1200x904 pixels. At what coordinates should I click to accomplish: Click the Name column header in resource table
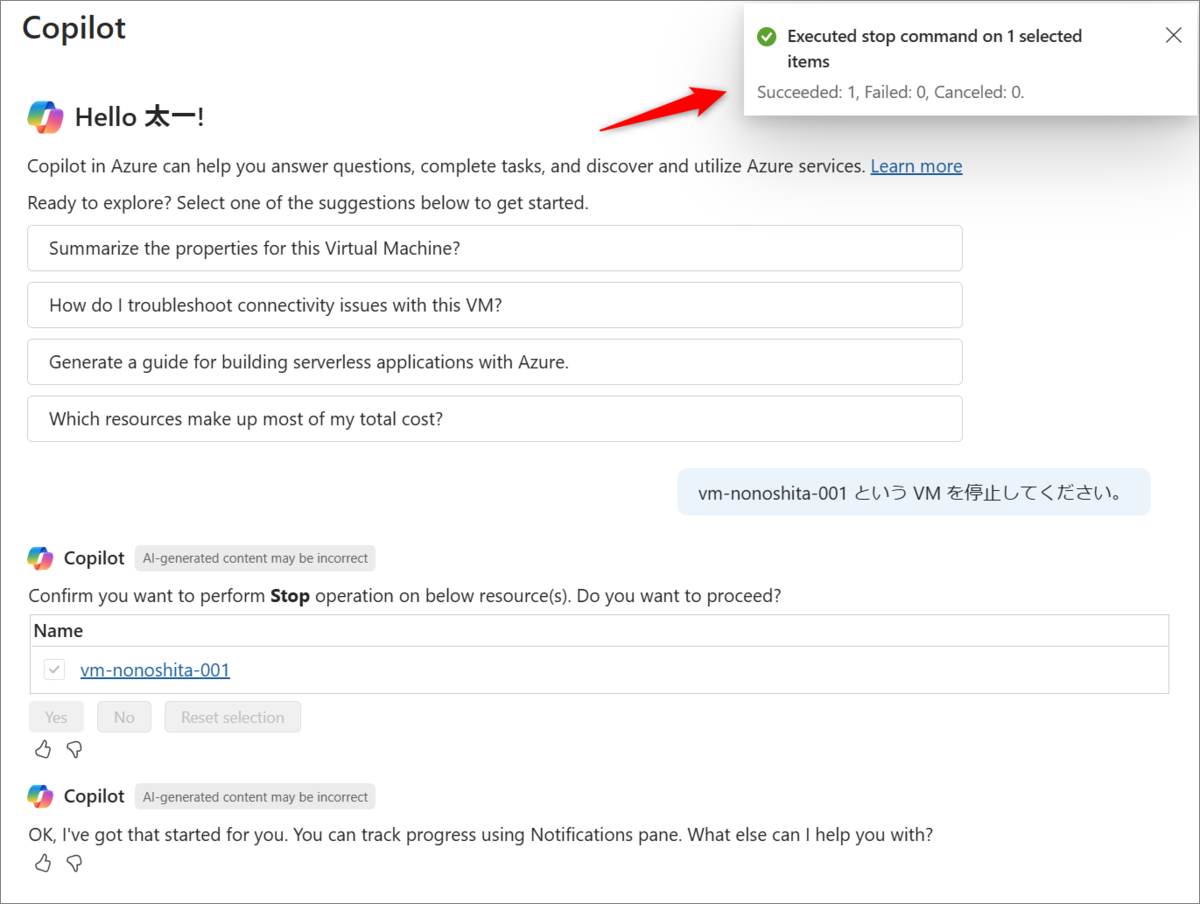[58, 631]
